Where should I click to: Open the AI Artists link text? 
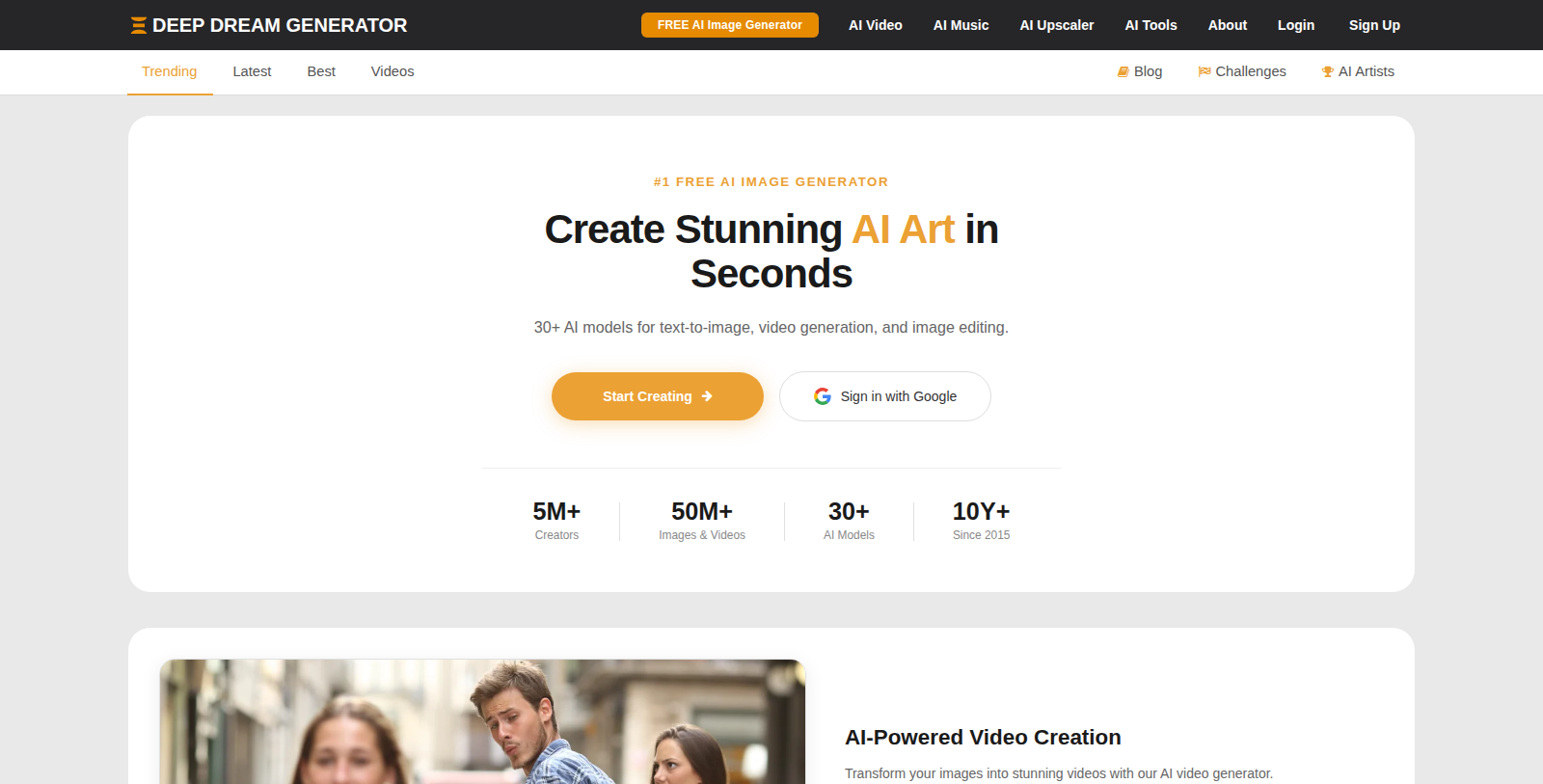[1367, 71]
